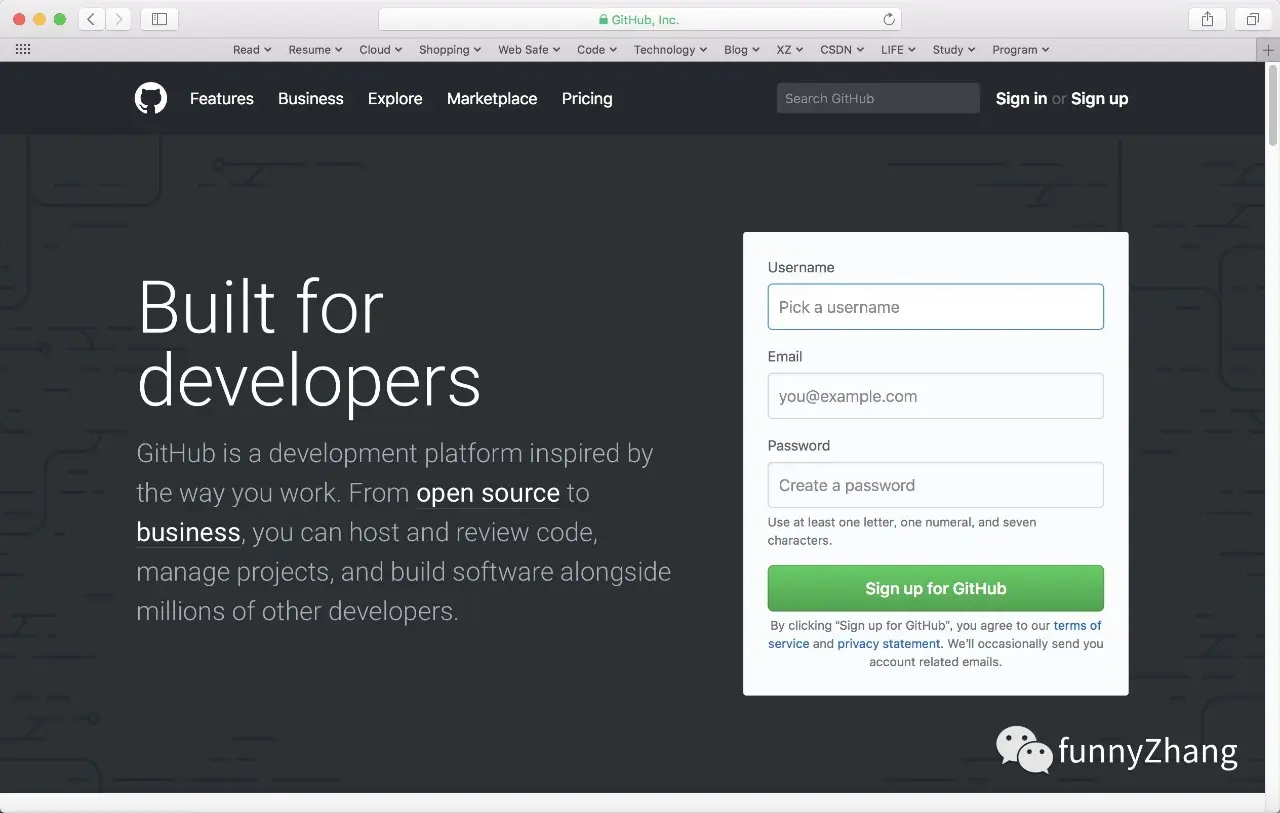
Task: Click the Password field label
Action: tap(799, 445)
